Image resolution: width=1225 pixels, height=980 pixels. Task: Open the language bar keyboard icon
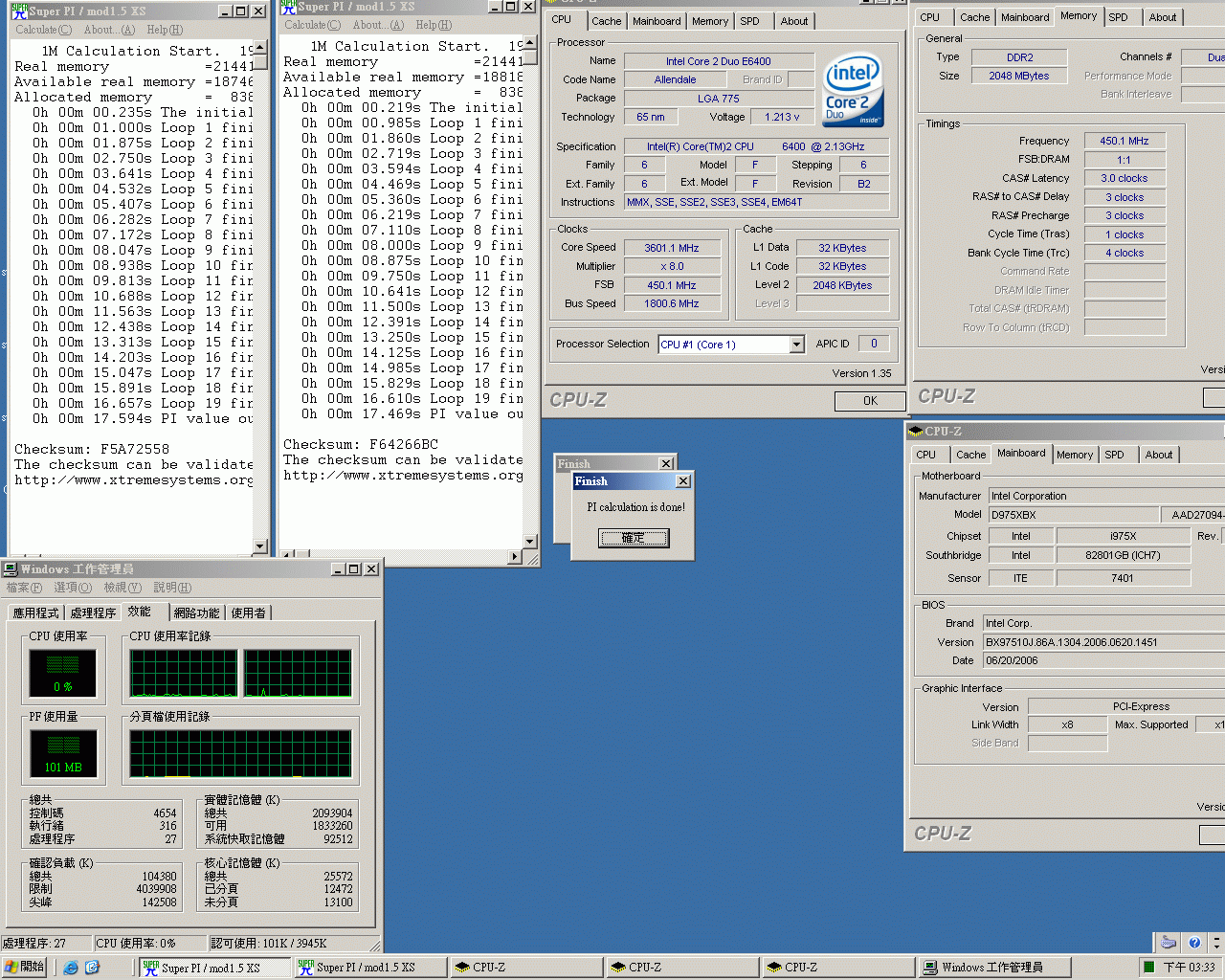pyautogui.click(x=1169, y=942)
